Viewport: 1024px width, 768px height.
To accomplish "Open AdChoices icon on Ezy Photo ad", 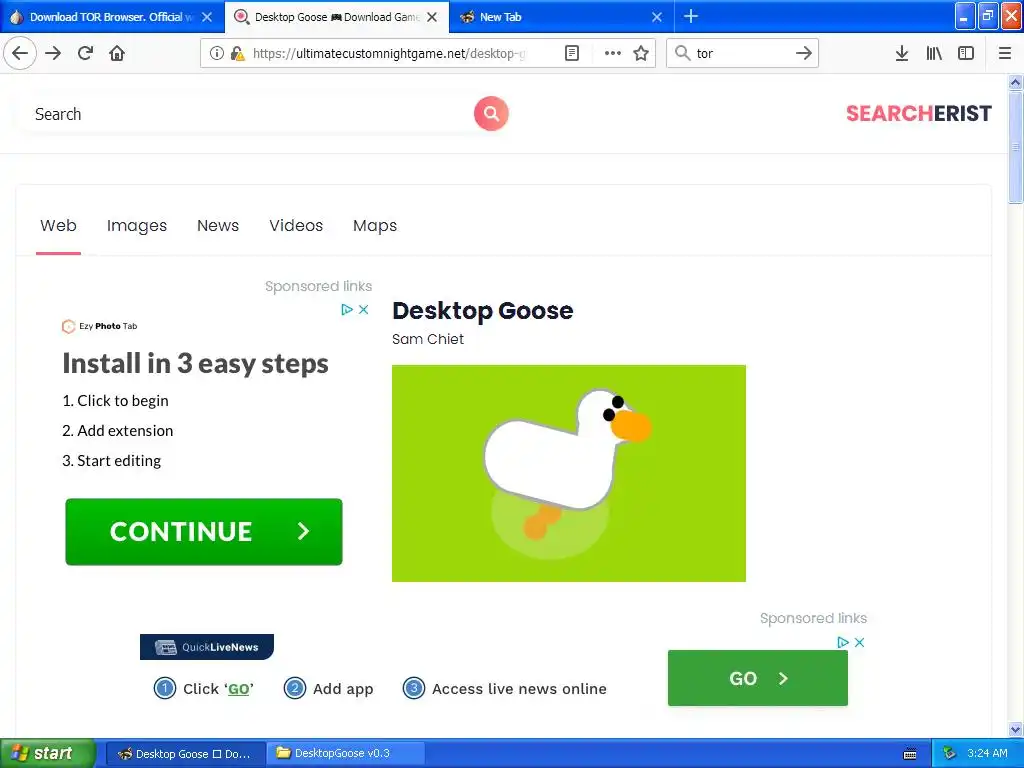I will pyautogui.click(x=347, y=310).
